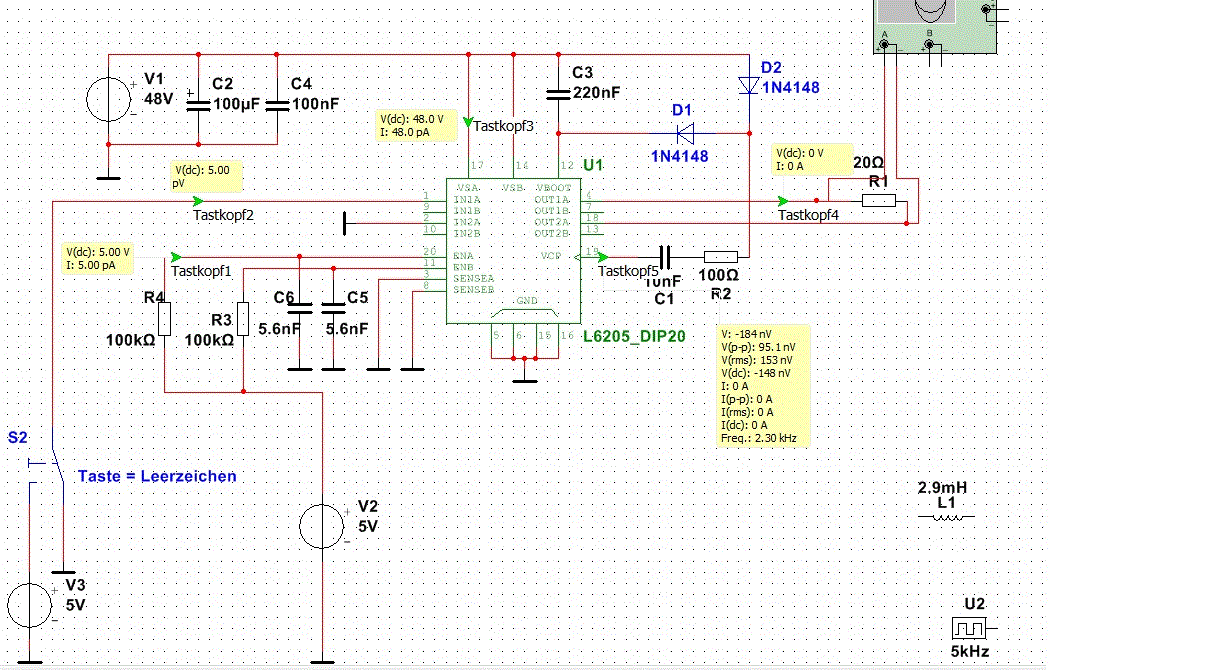Click the '1N4148' label under D1
The image size is (1228, 670).
[x=679, y=156]
